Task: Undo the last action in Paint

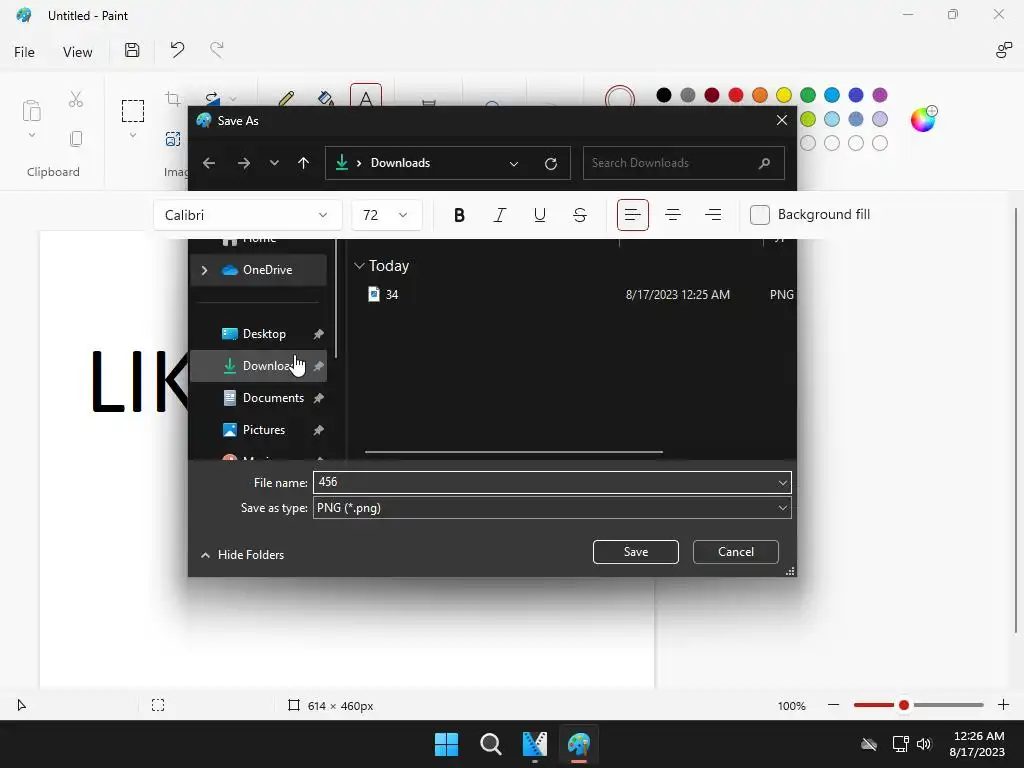Action: click(x=177, y=50)
